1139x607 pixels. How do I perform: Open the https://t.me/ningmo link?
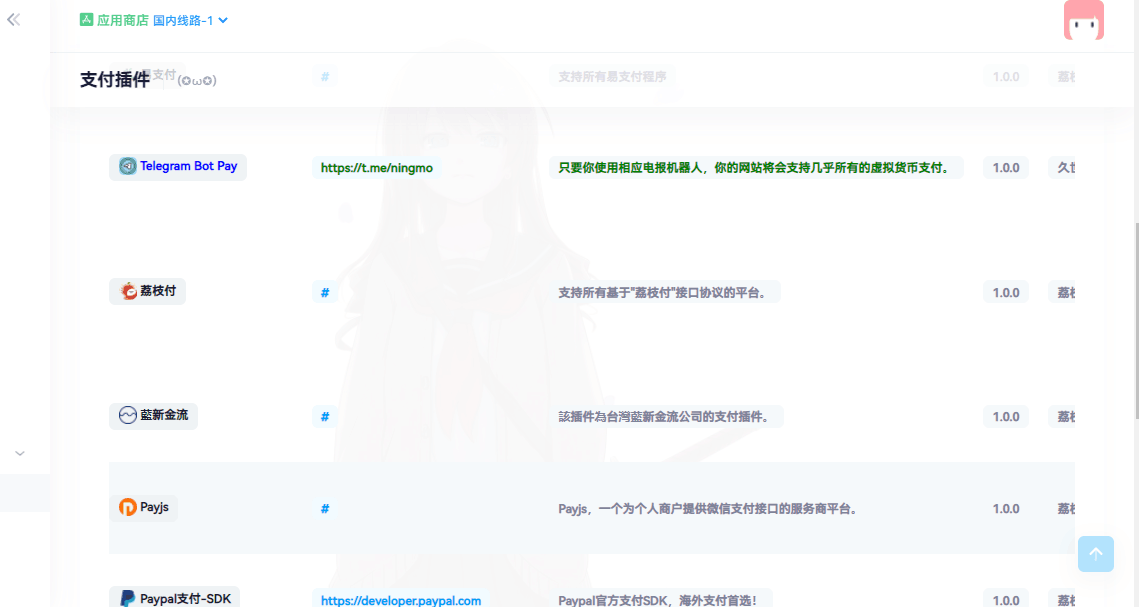tap(376, 168)
